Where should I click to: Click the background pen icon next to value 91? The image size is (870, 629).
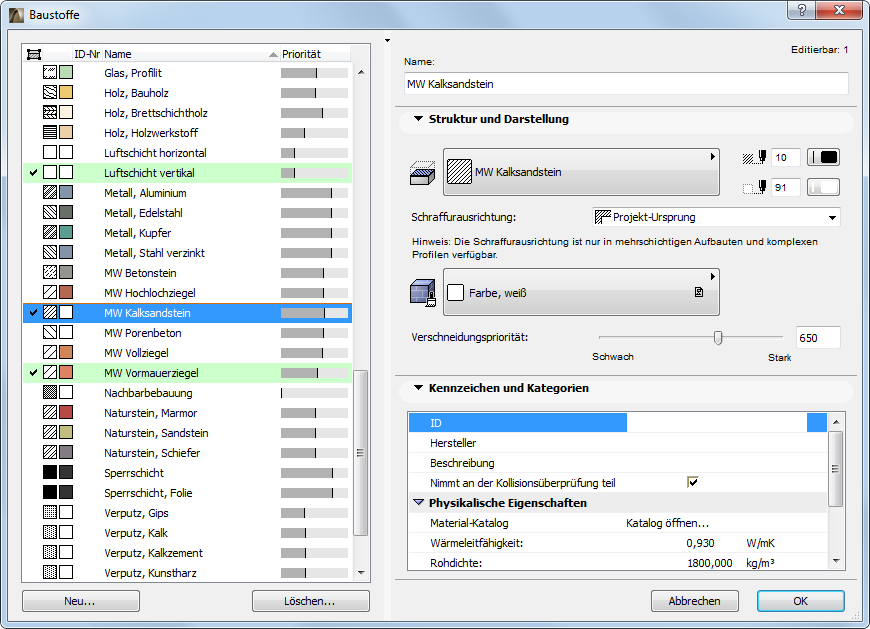(755, 187)
